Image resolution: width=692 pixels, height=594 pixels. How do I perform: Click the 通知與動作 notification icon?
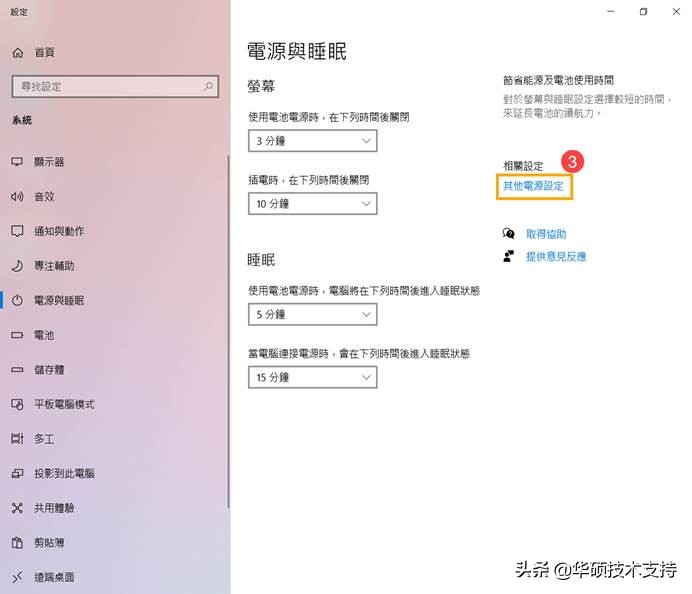(17, 231)
